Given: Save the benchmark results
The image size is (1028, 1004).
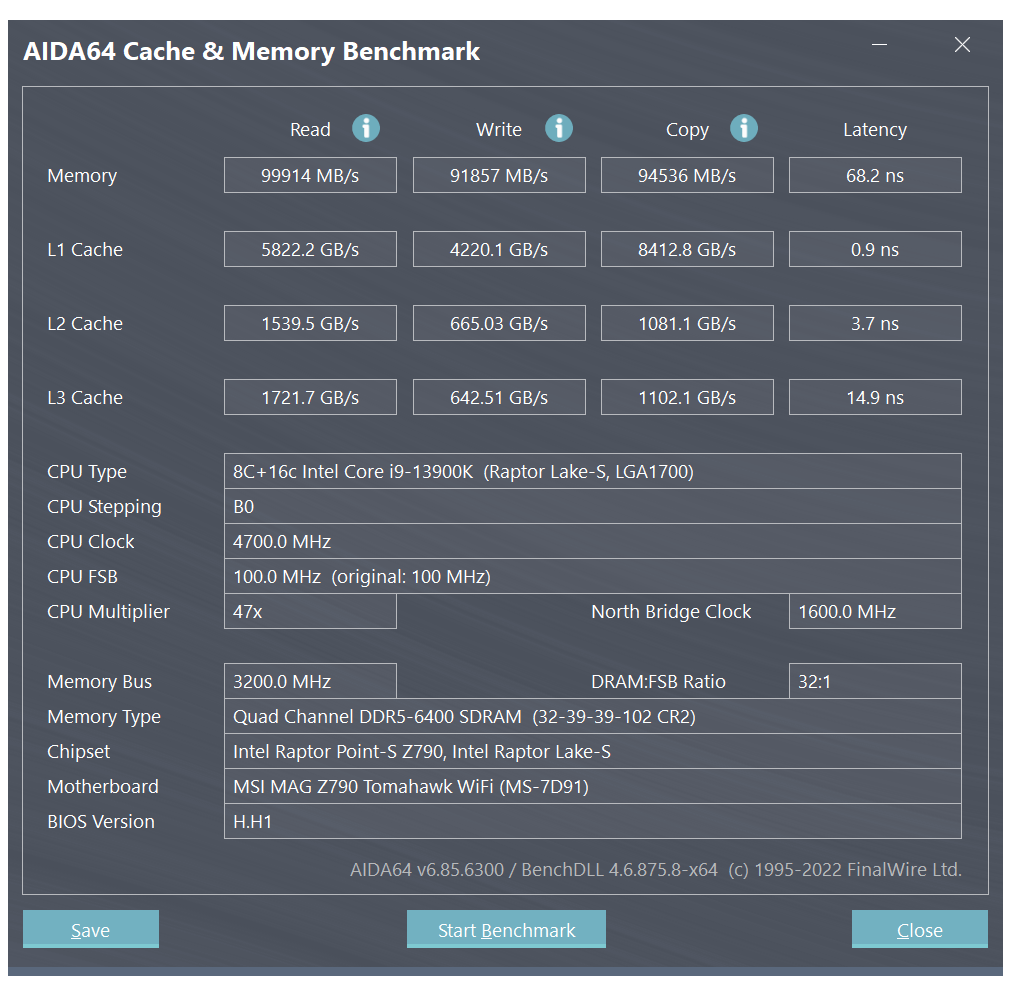Looking at the screenshot, I should pos(90,929).
